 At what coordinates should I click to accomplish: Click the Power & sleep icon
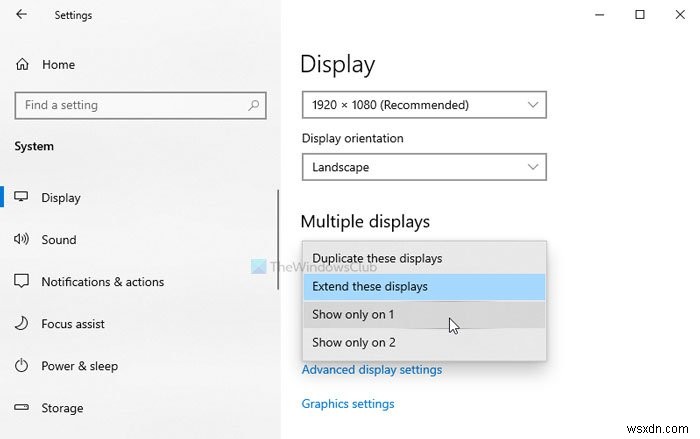[x=22, y=366]
